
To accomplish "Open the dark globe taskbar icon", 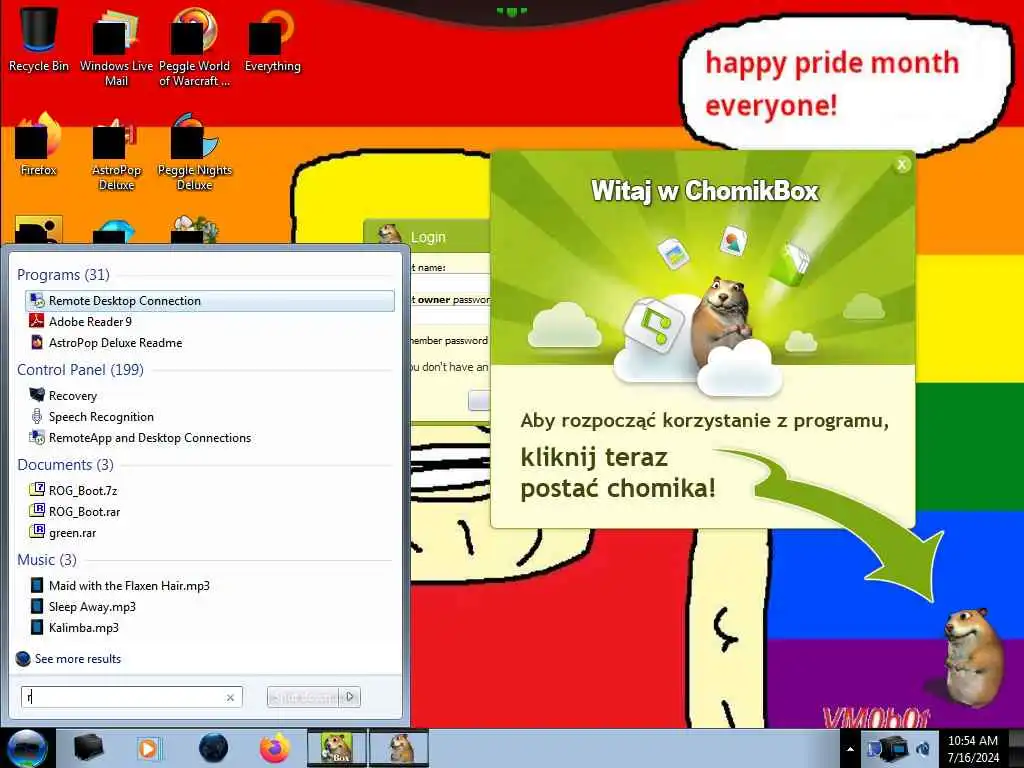I will coord(214,748).
